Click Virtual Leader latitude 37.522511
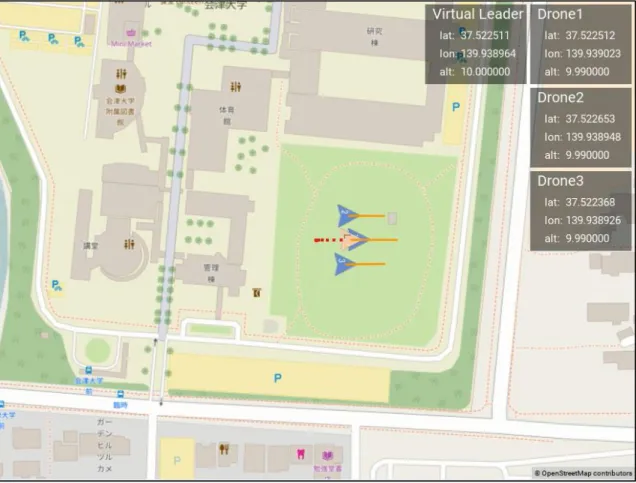Image resolution: width=636 pixels, height=483 pixels. tap(485, 36)
